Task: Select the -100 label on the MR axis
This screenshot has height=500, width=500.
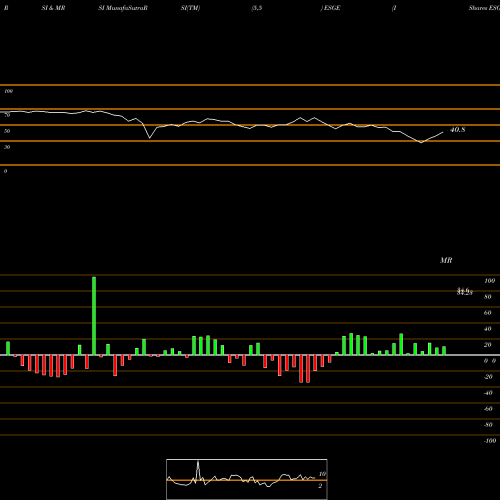Action: 489,441
